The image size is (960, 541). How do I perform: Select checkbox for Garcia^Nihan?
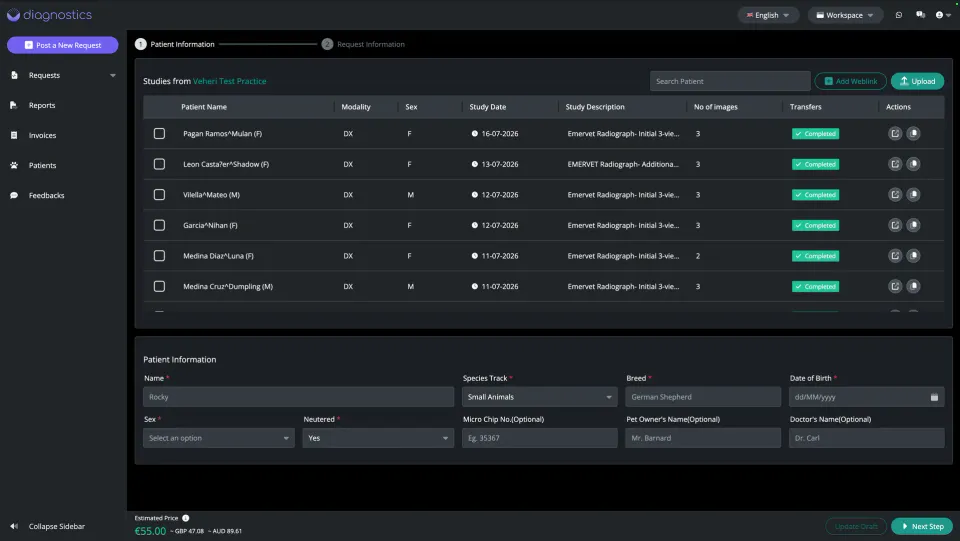pos(159,225)
